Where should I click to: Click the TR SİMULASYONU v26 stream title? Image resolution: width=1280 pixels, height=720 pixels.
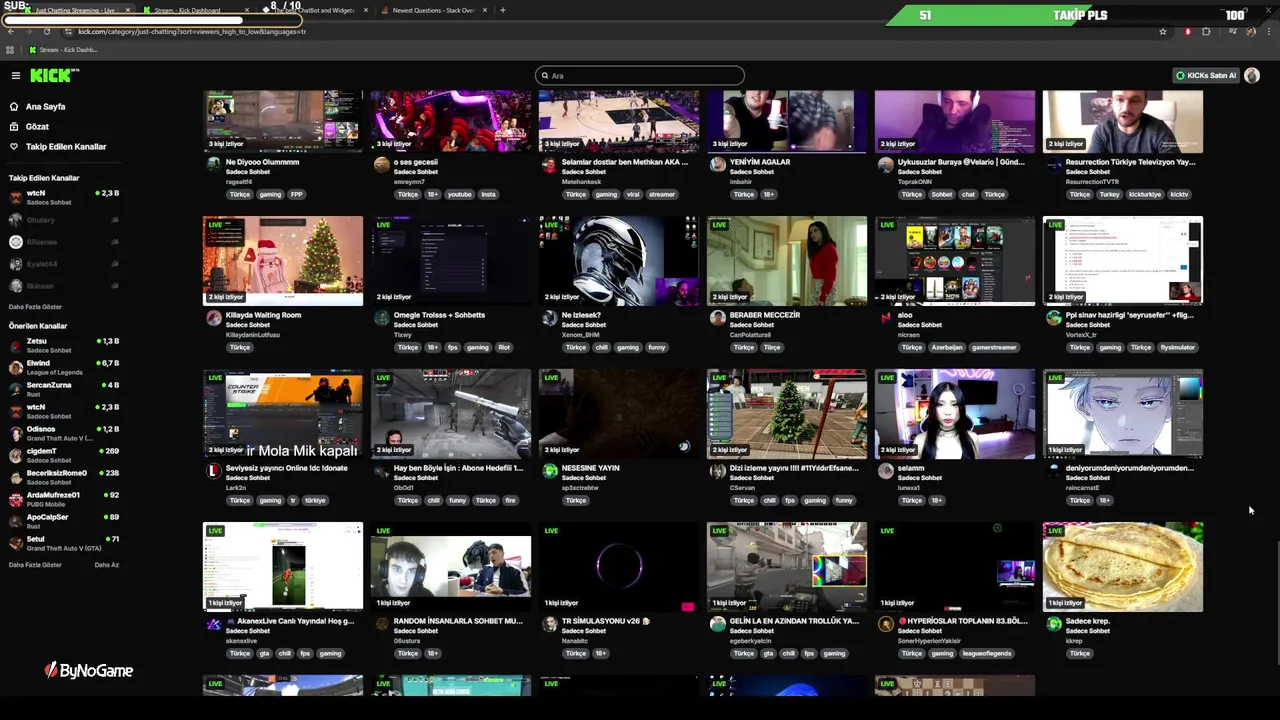pos(605,621)
